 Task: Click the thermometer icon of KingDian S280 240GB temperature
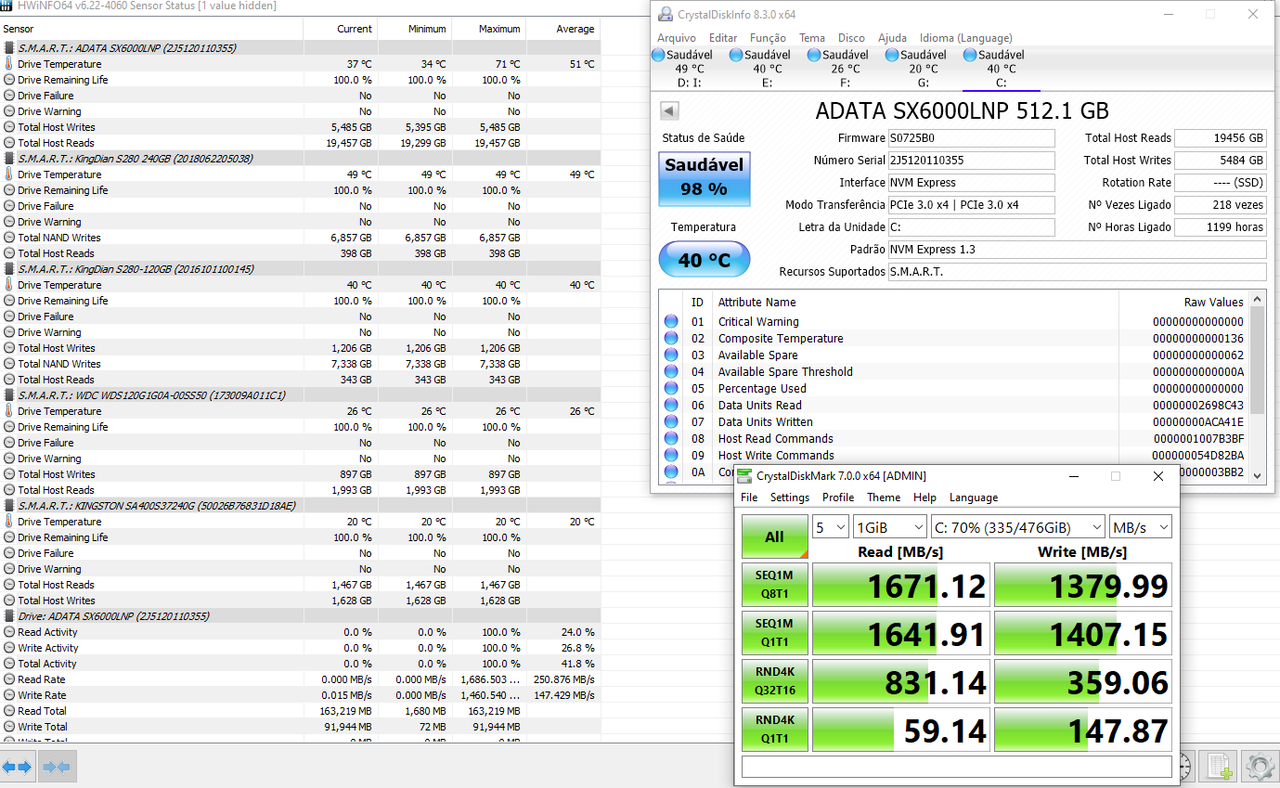(9, 174)
